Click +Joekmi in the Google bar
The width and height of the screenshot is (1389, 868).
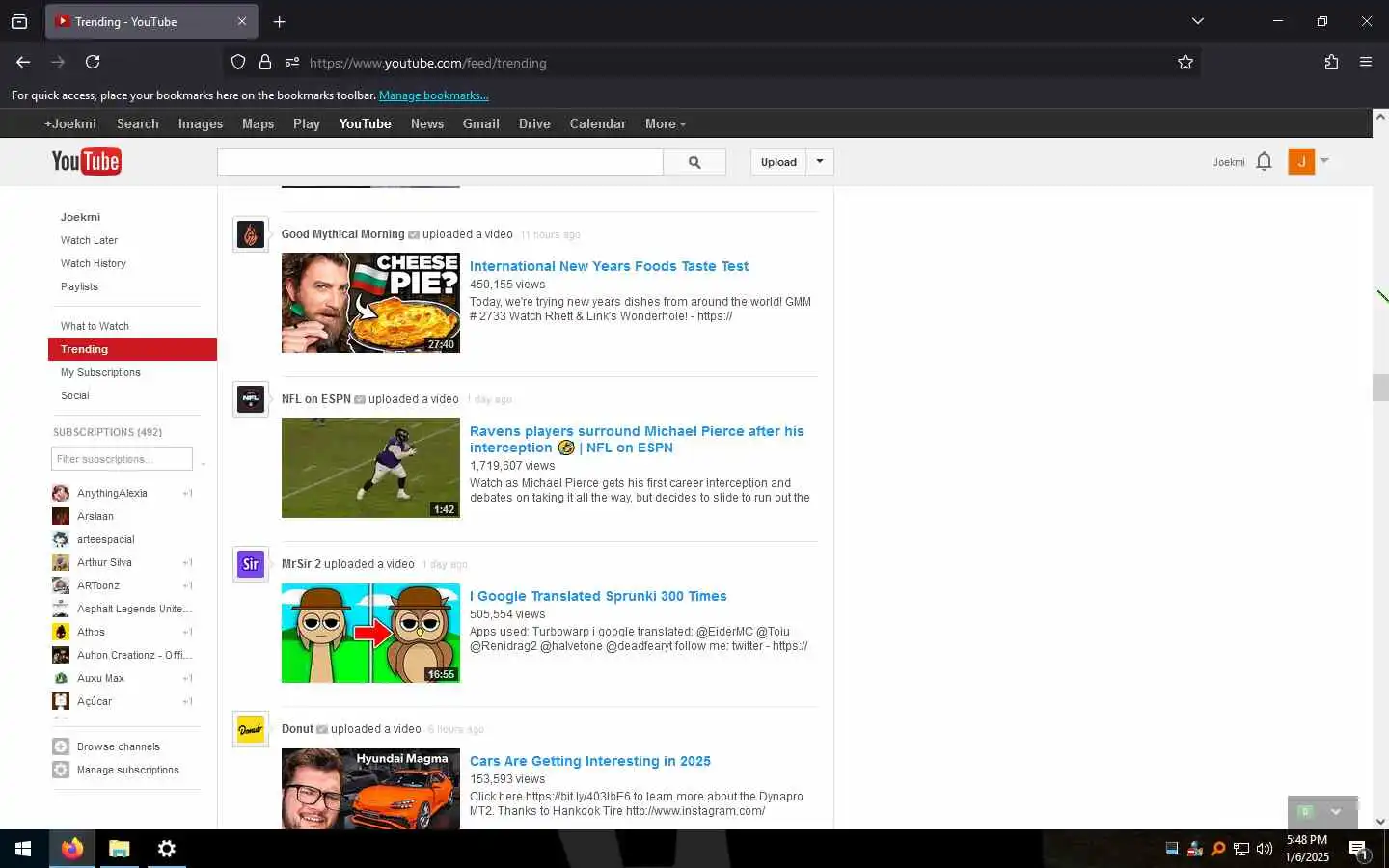tap(70, 123)
